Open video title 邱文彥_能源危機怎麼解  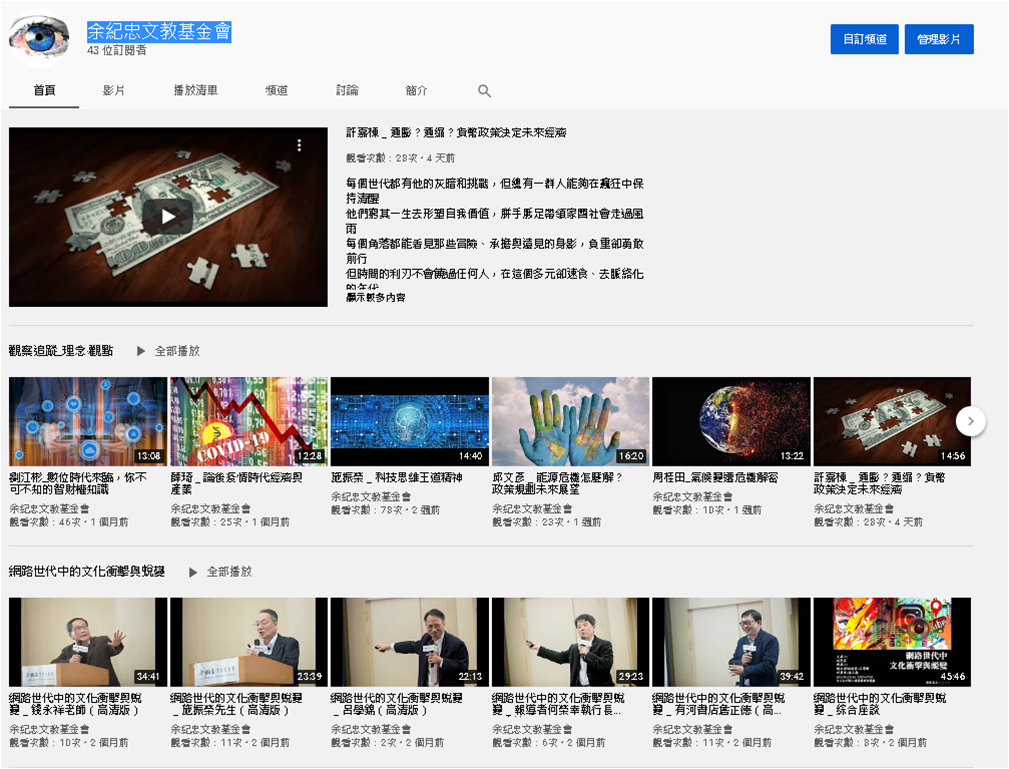pyautogui.click(x=557, y=483)
